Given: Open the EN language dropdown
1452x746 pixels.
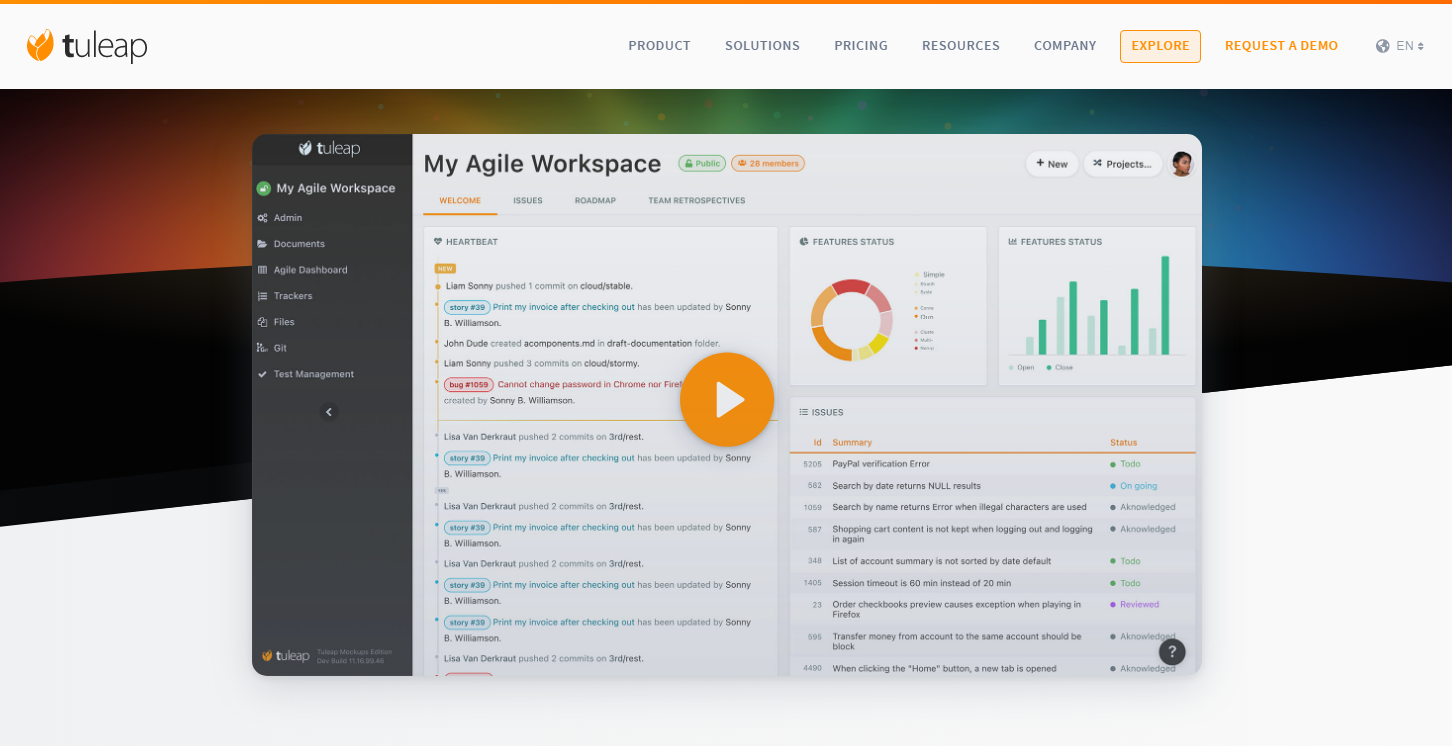Looking at the screenshot, I should coord(1400,45).
